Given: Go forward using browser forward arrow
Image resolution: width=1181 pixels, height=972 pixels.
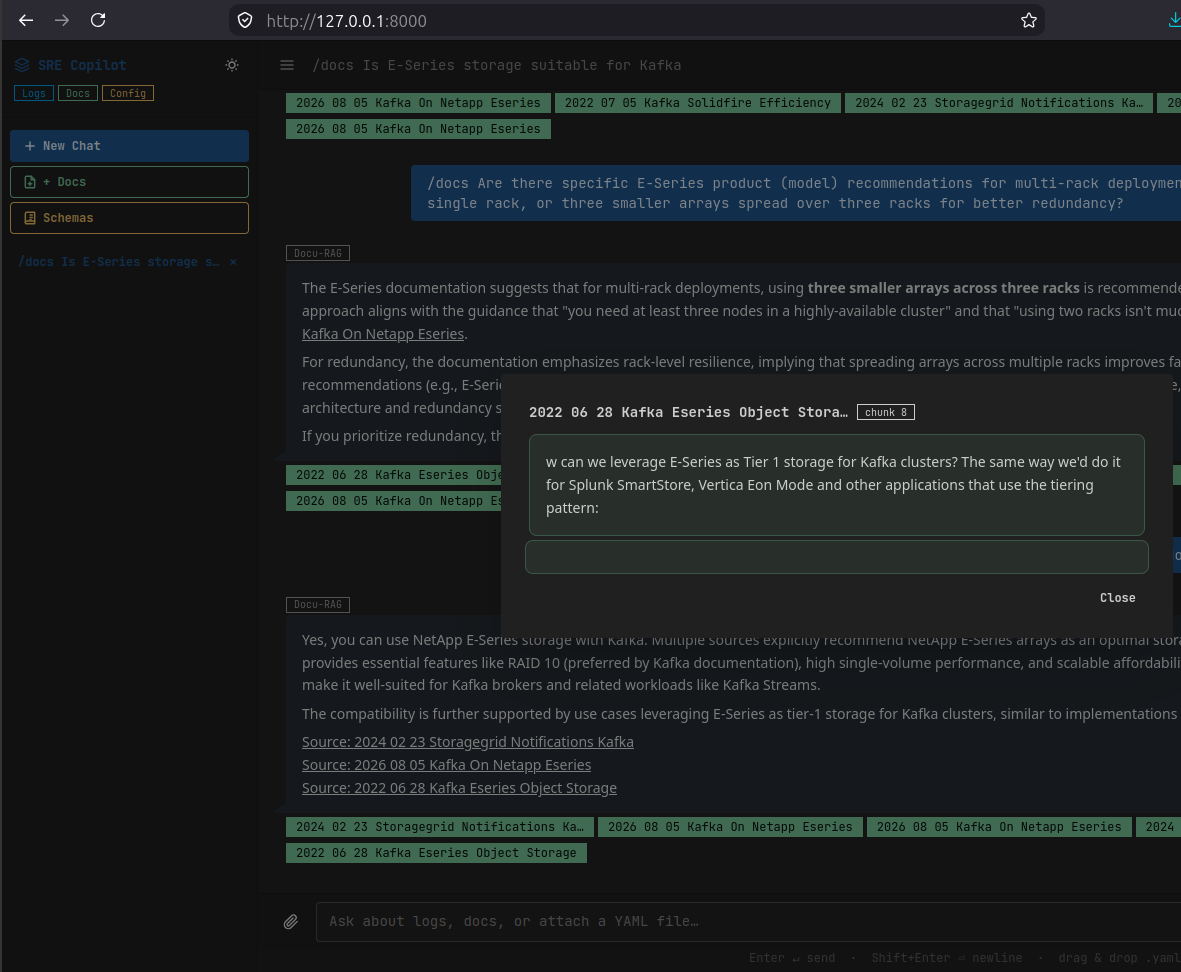Looking at the screenshot, I should point(62,20).
